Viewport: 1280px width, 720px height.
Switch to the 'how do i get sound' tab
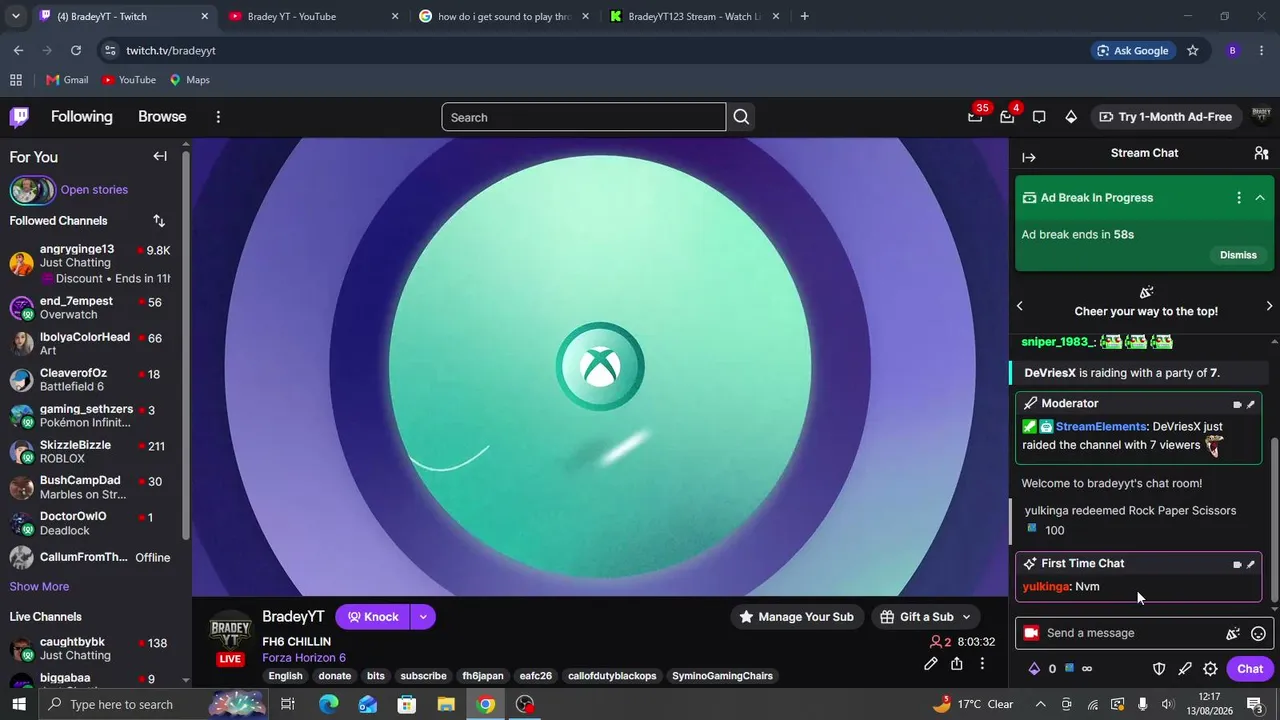[504, 16]
